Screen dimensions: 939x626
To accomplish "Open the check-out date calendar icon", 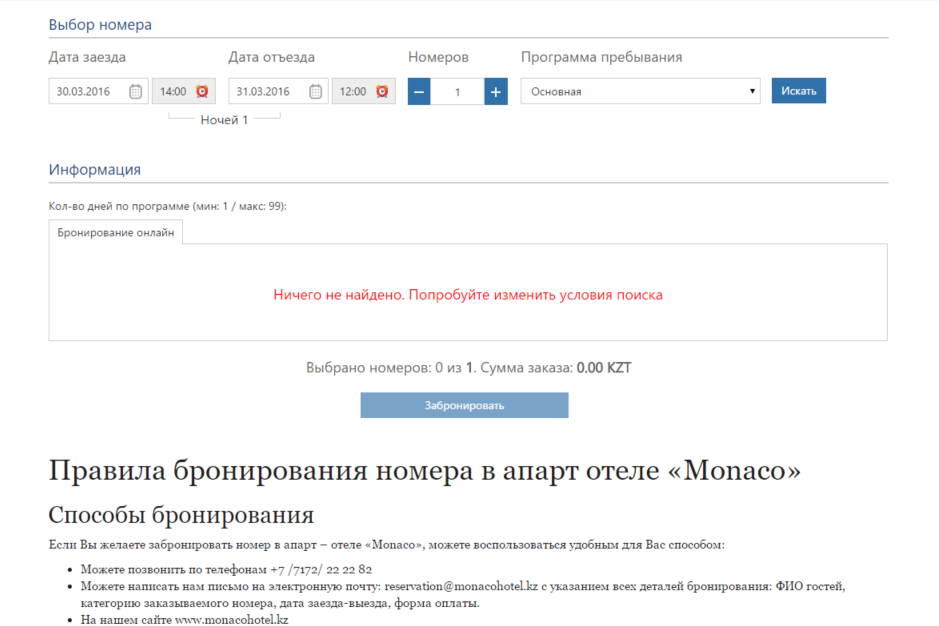I will (316, 92).
